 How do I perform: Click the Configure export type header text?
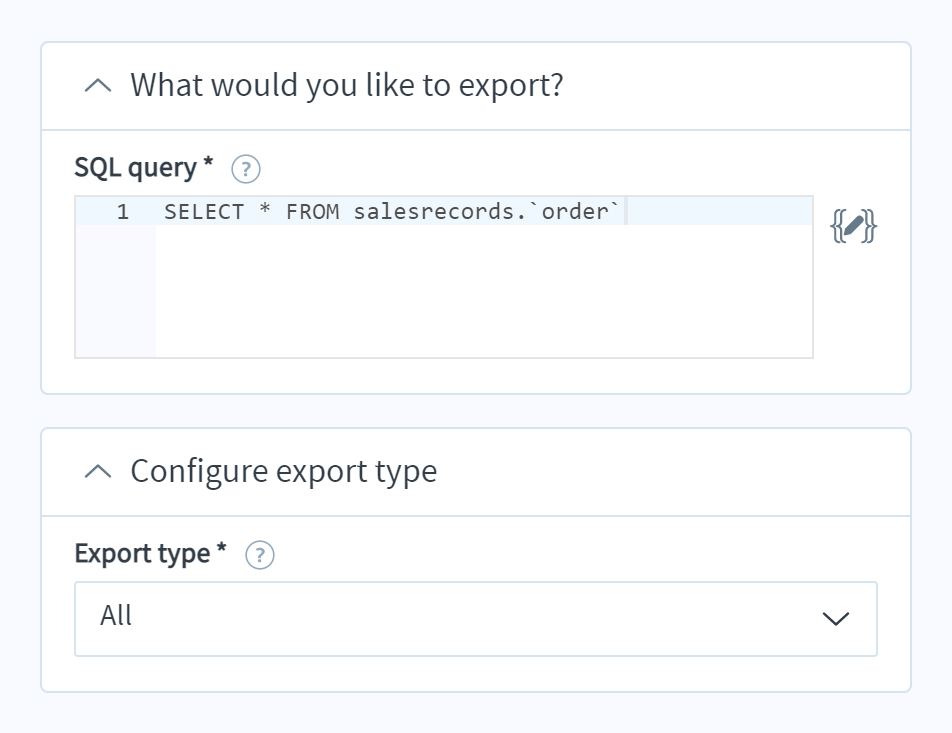[x=283, y=471]
